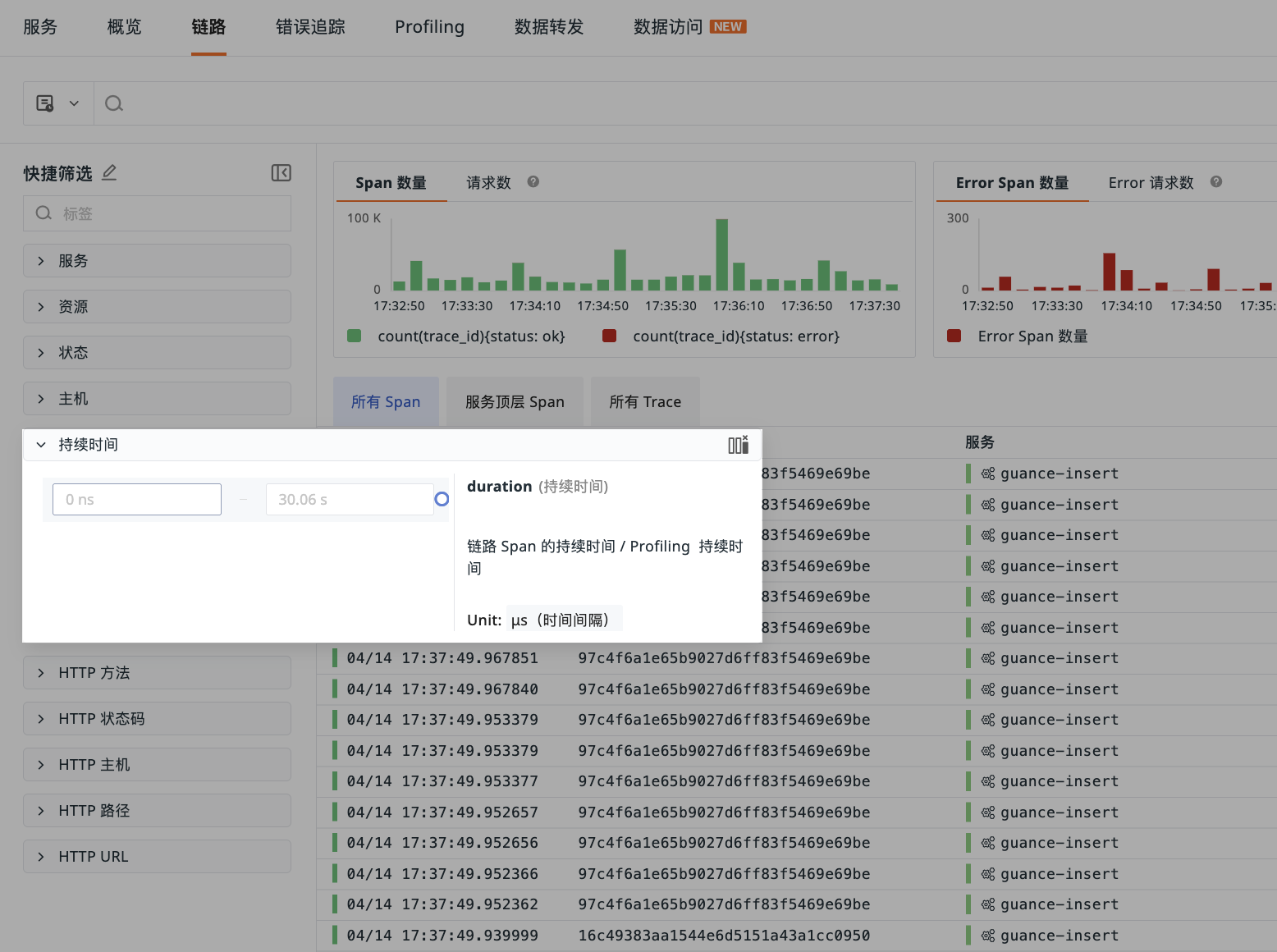Show 所有 Trace list
This screenshot has width=1277, height=952.
645,401
